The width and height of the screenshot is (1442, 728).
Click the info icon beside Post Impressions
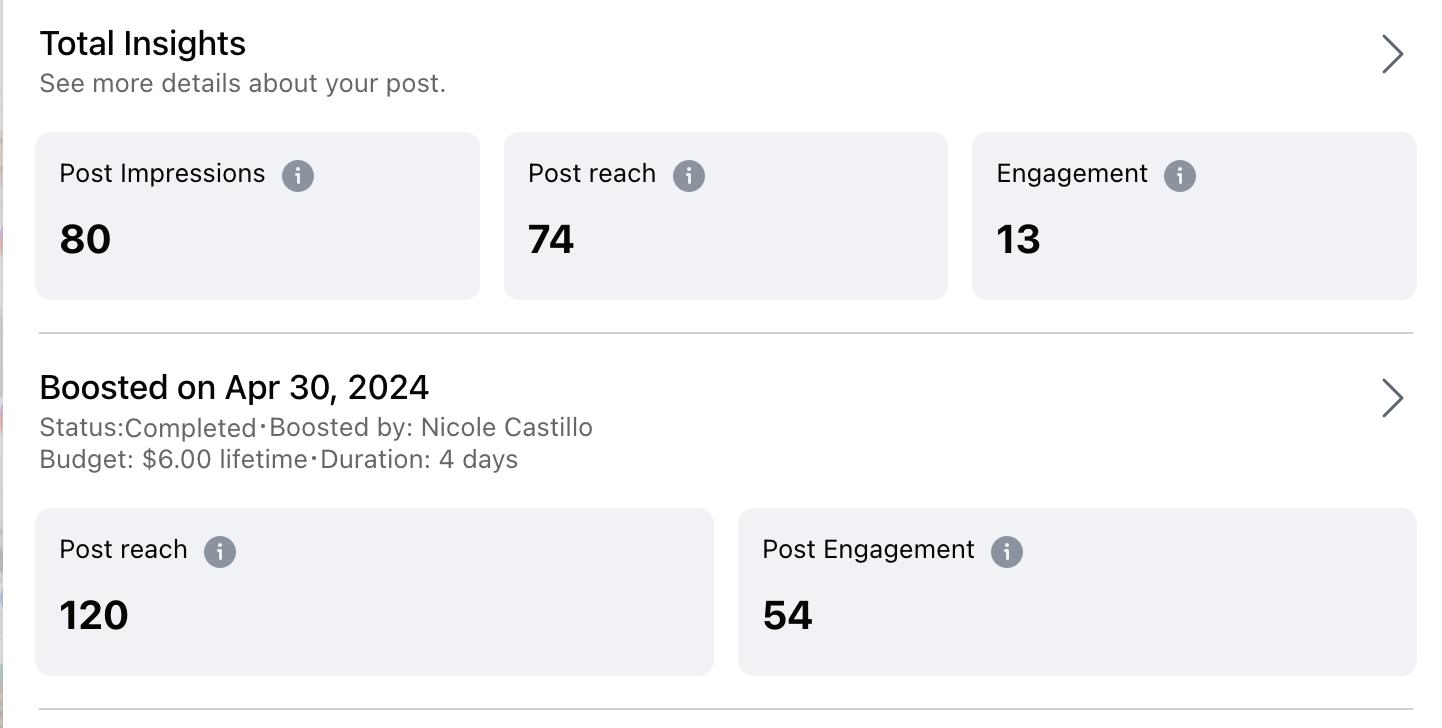point(298,176)
